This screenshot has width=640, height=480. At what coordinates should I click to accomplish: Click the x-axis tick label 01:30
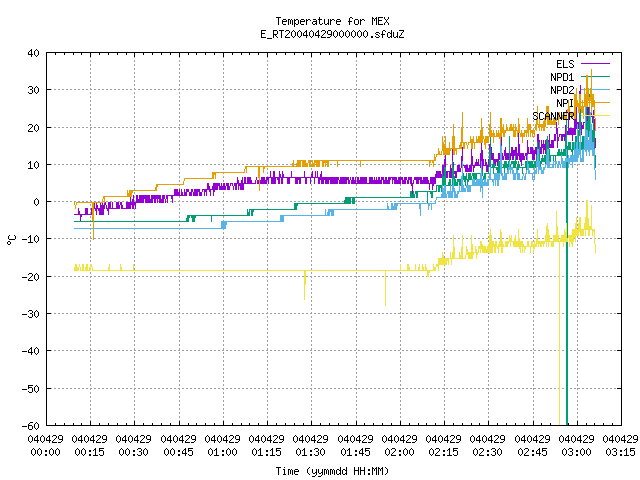click(311, 452)
